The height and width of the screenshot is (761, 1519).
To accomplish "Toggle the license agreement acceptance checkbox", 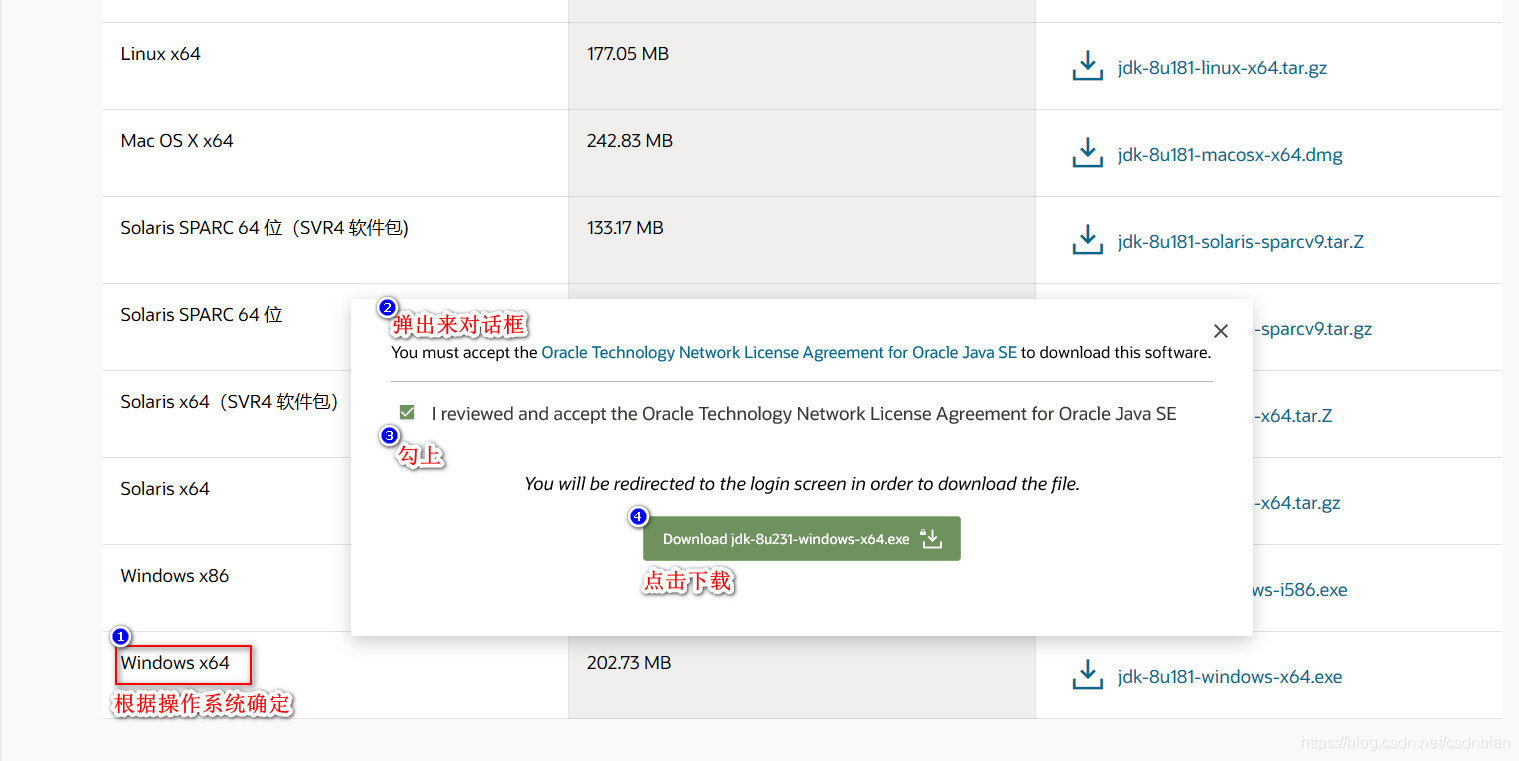I will (x=407, y=413).
